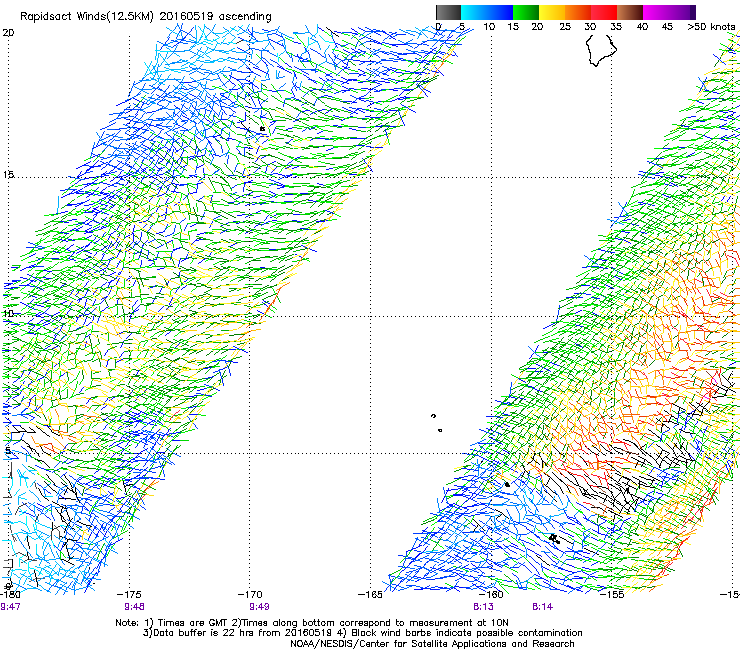
Task: Click the cyan-blue 5-15 knots legend swatch
Action: click(x=487, y=12)
